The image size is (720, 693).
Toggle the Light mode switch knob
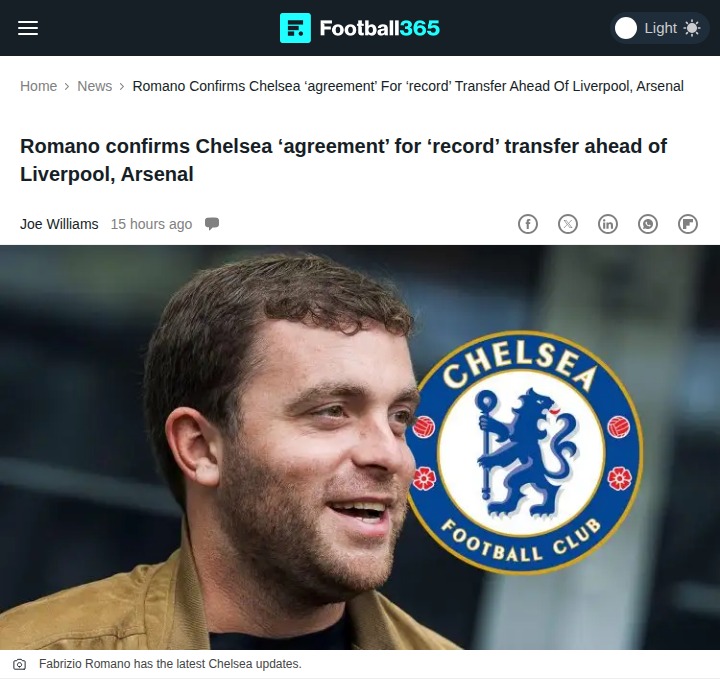point(626,28)
